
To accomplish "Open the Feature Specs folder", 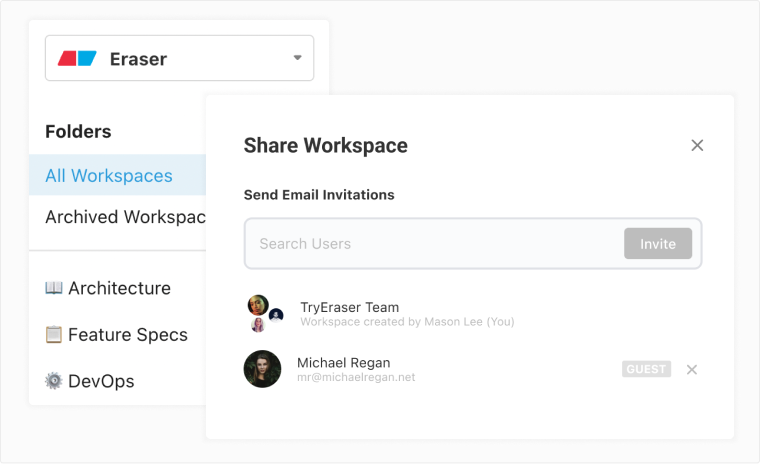I will coord(127,335).
